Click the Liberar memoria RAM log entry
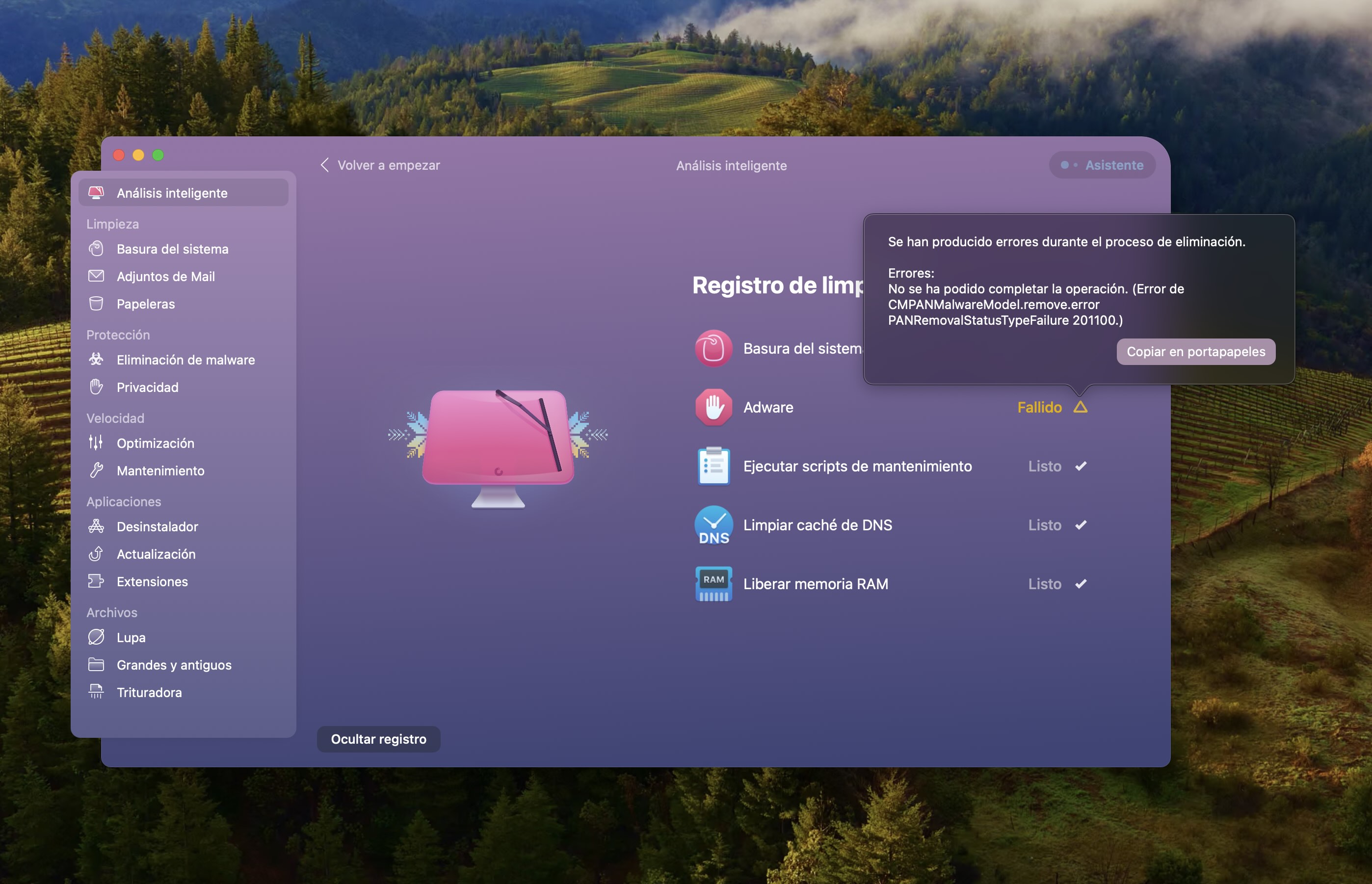 pyautogui.click(x=815, y=584)
